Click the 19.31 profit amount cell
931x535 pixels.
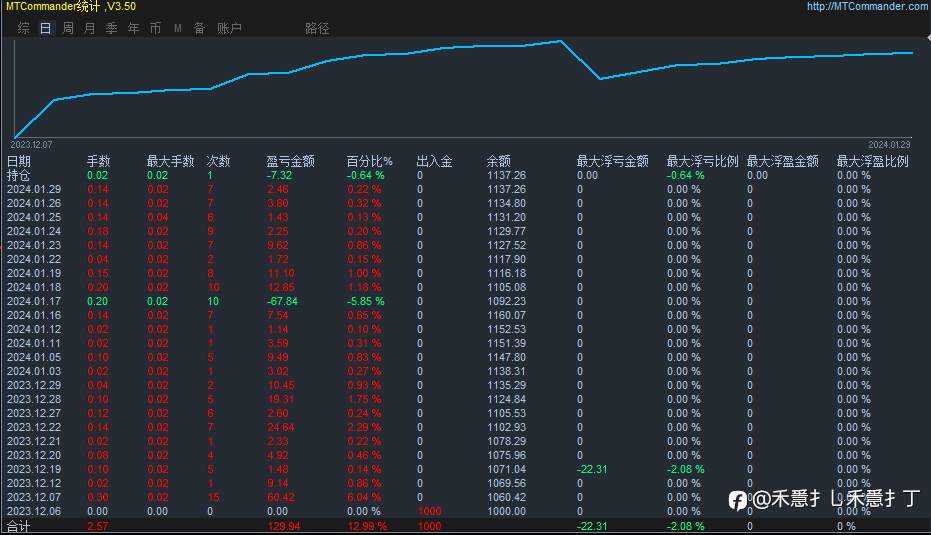pyautogui.click(x=281, y=399)
